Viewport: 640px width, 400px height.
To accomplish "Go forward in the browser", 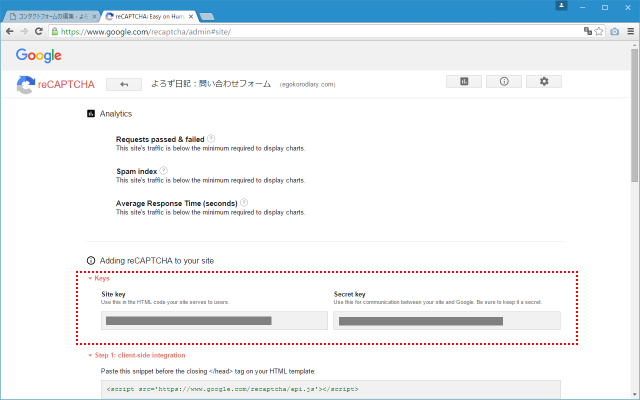I will (x=24, y=31).
